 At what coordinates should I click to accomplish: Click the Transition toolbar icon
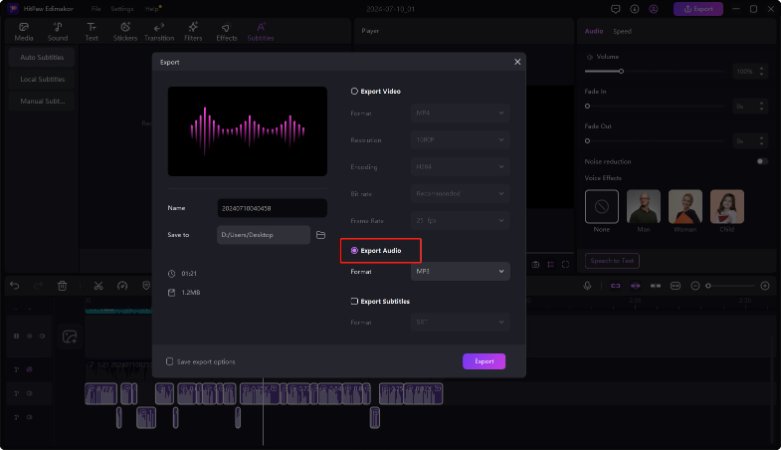pos(159,31)
